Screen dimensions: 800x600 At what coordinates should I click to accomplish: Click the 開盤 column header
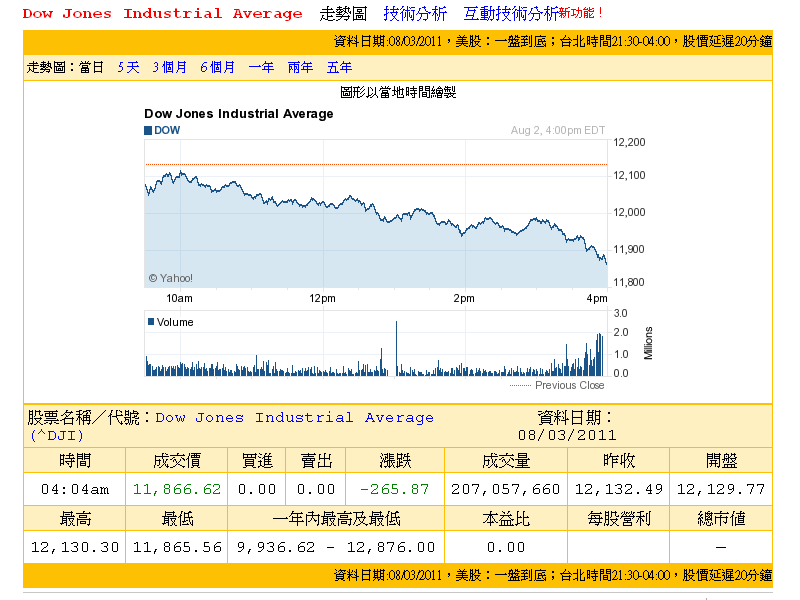(721, 461)
